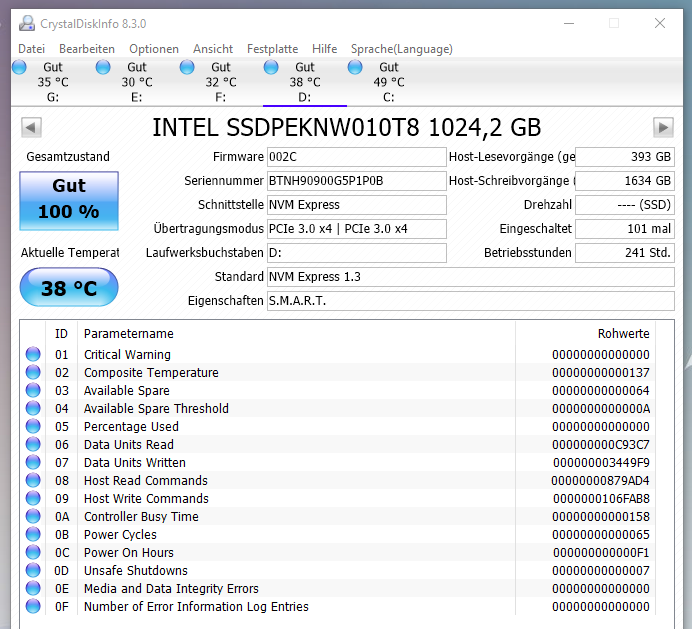
Task: Click the Rohwerte column header
Action: pyautogui.click(x=585, y=334)
